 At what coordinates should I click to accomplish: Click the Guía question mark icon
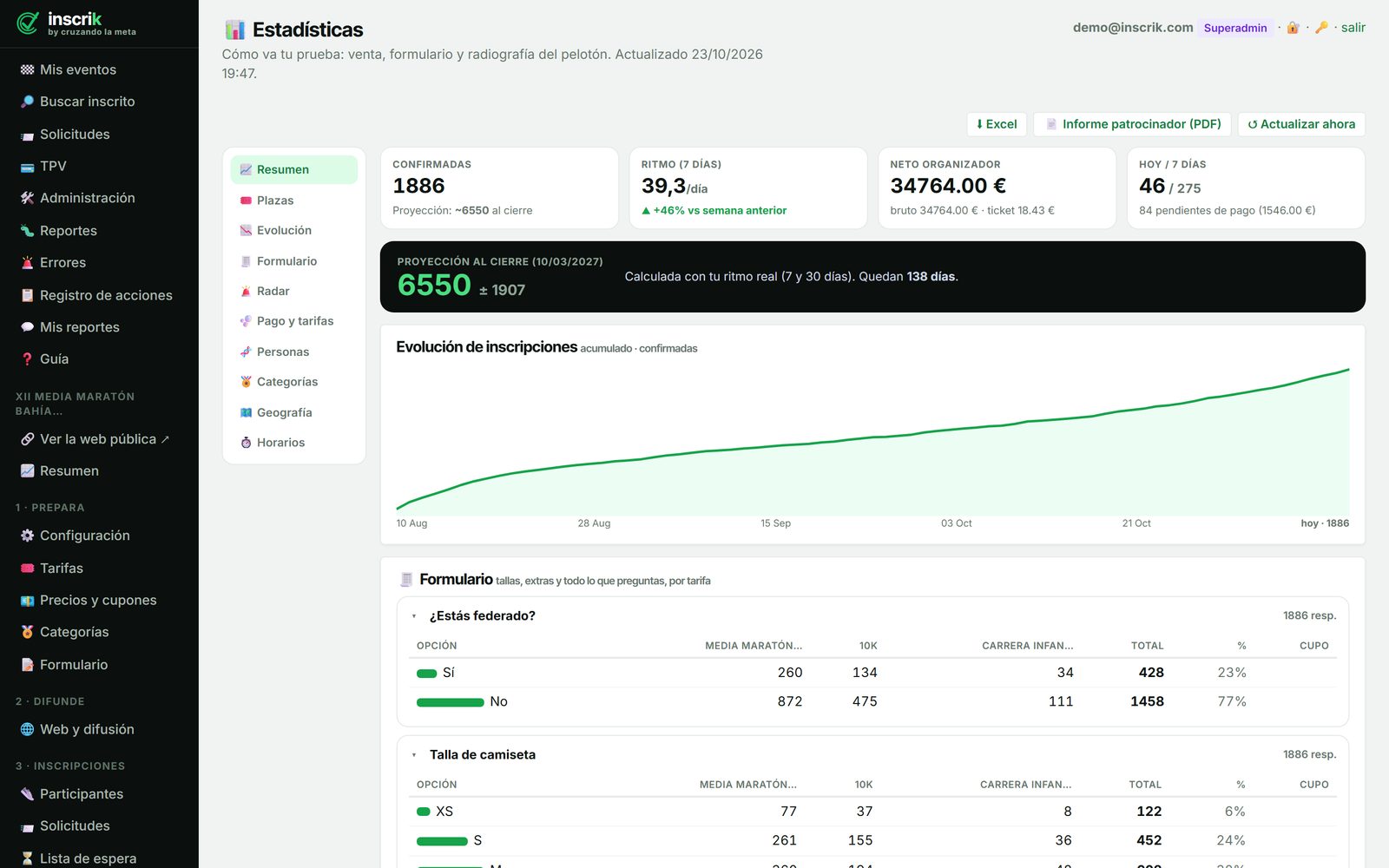tap(28, 358)
